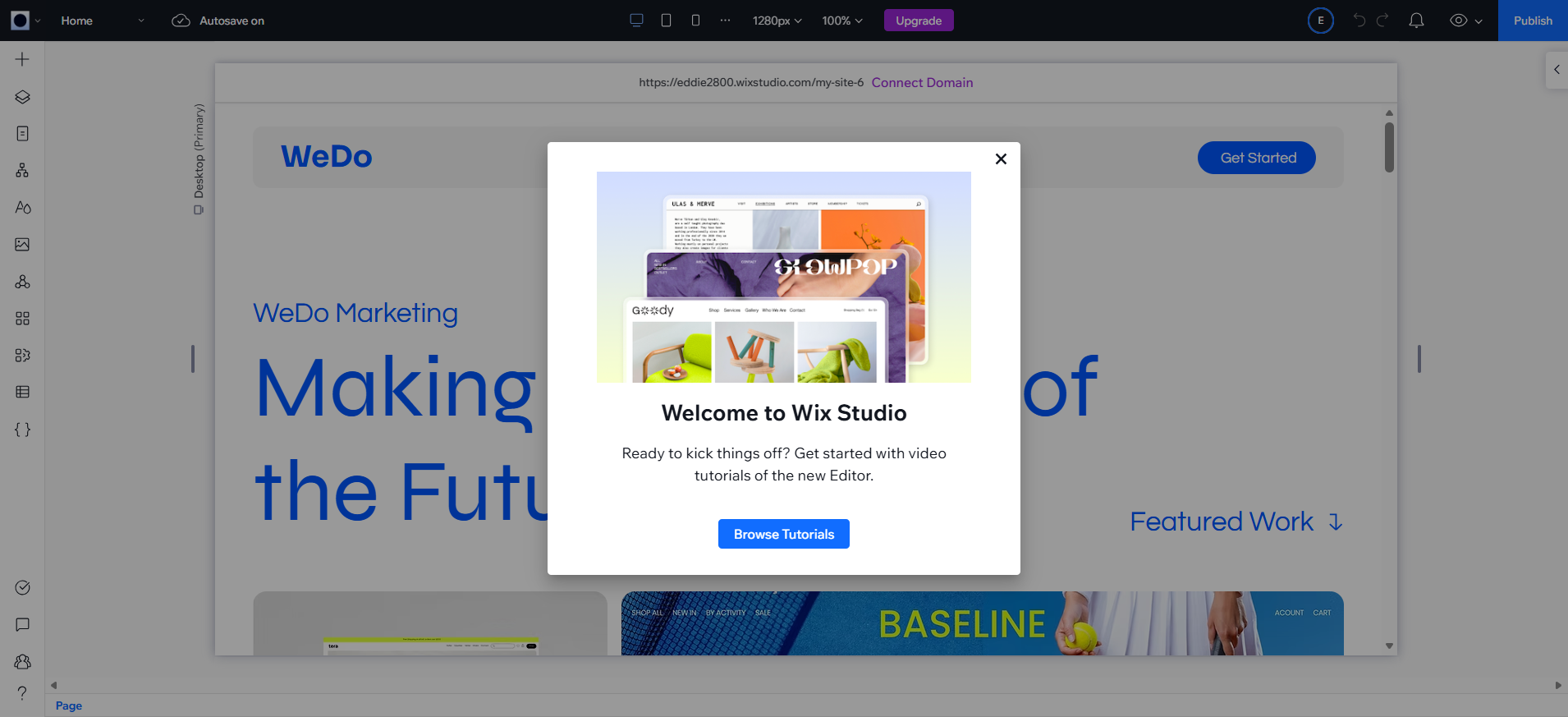Viewport: 1568px width, 717px height.
Task: Open the notifications bell
Action: click(1416, 20)
